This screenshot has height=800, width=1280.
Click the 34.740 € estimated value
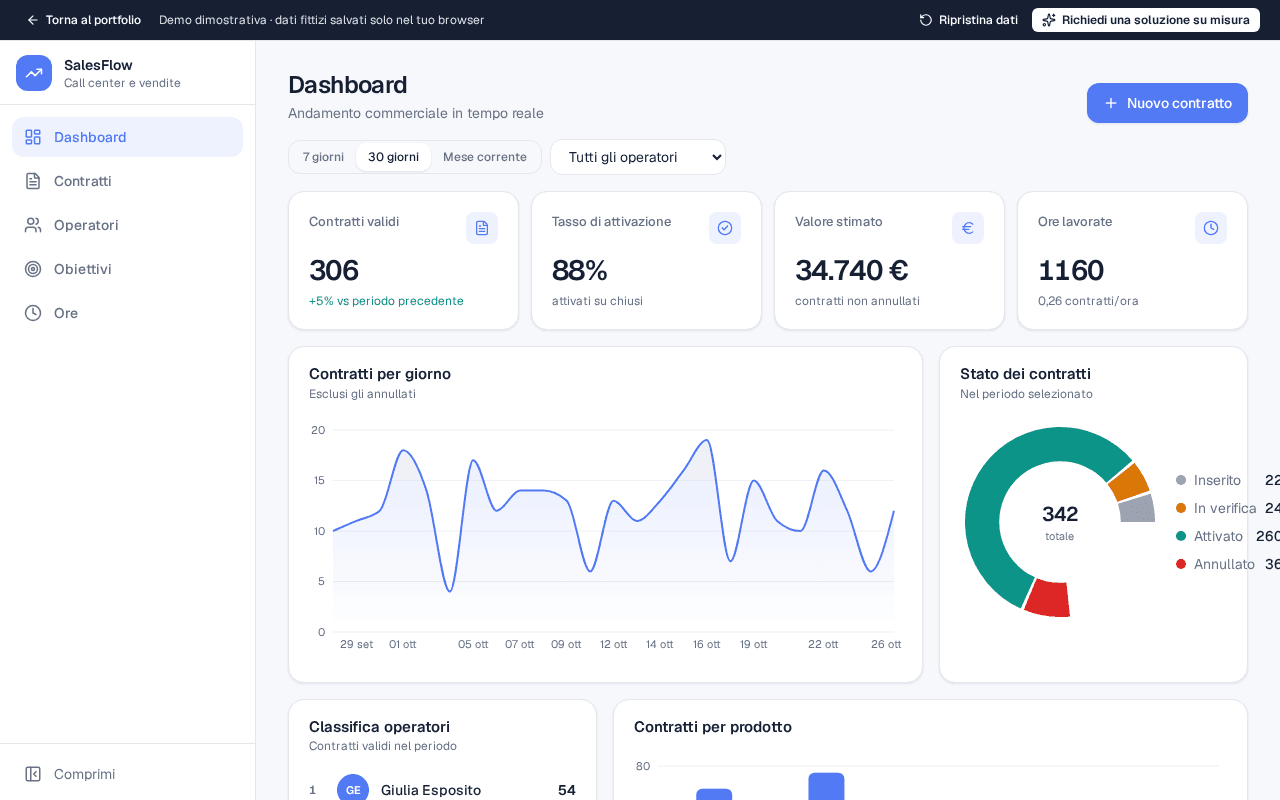852,270
